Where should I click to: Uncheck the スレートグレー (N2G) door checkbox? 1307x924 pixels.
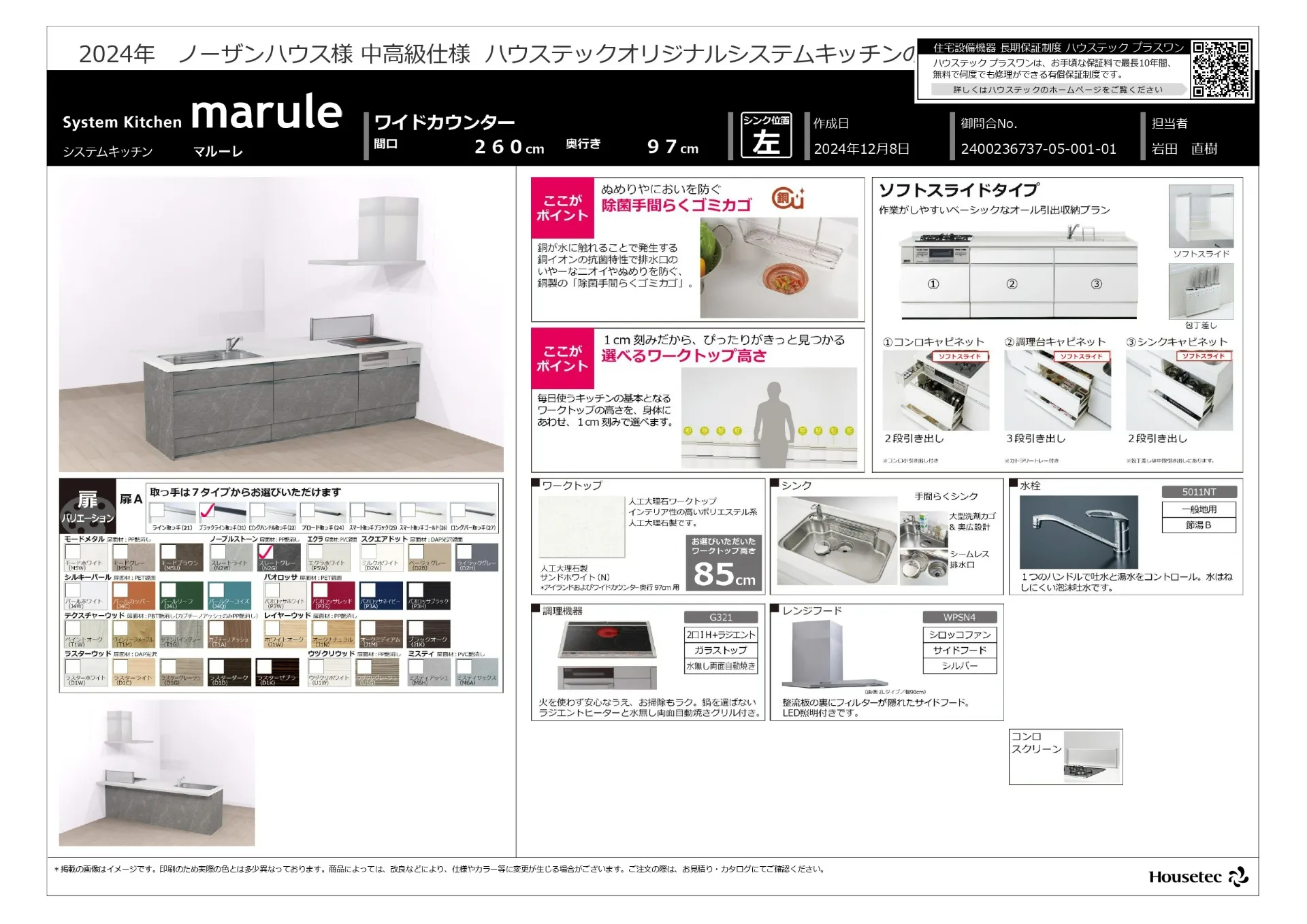tap(266, 552)
